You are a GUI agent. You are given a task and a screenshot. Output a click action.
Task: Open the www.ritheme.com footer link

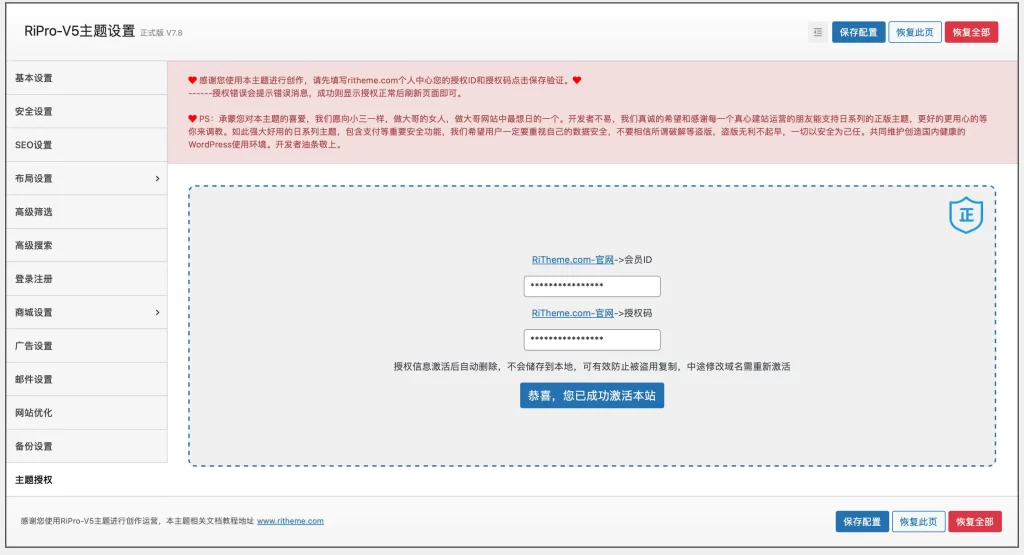tap(290, 521)
